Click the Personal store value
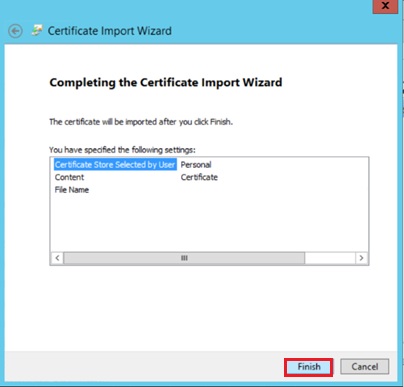 click(196, 165)
